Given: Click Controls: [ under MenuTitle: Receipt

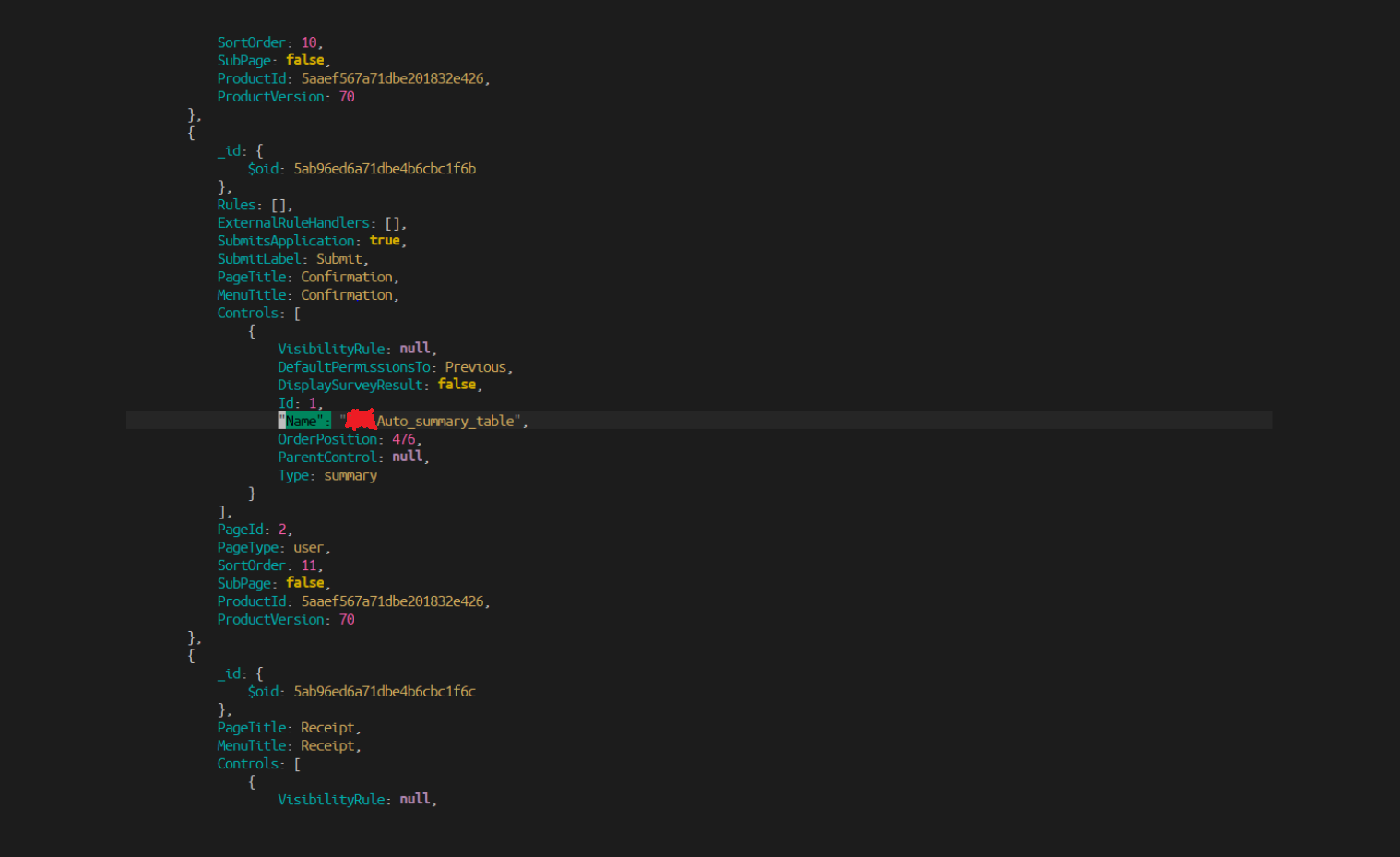Looking at the screenshot, I should [x=259, y=764].
